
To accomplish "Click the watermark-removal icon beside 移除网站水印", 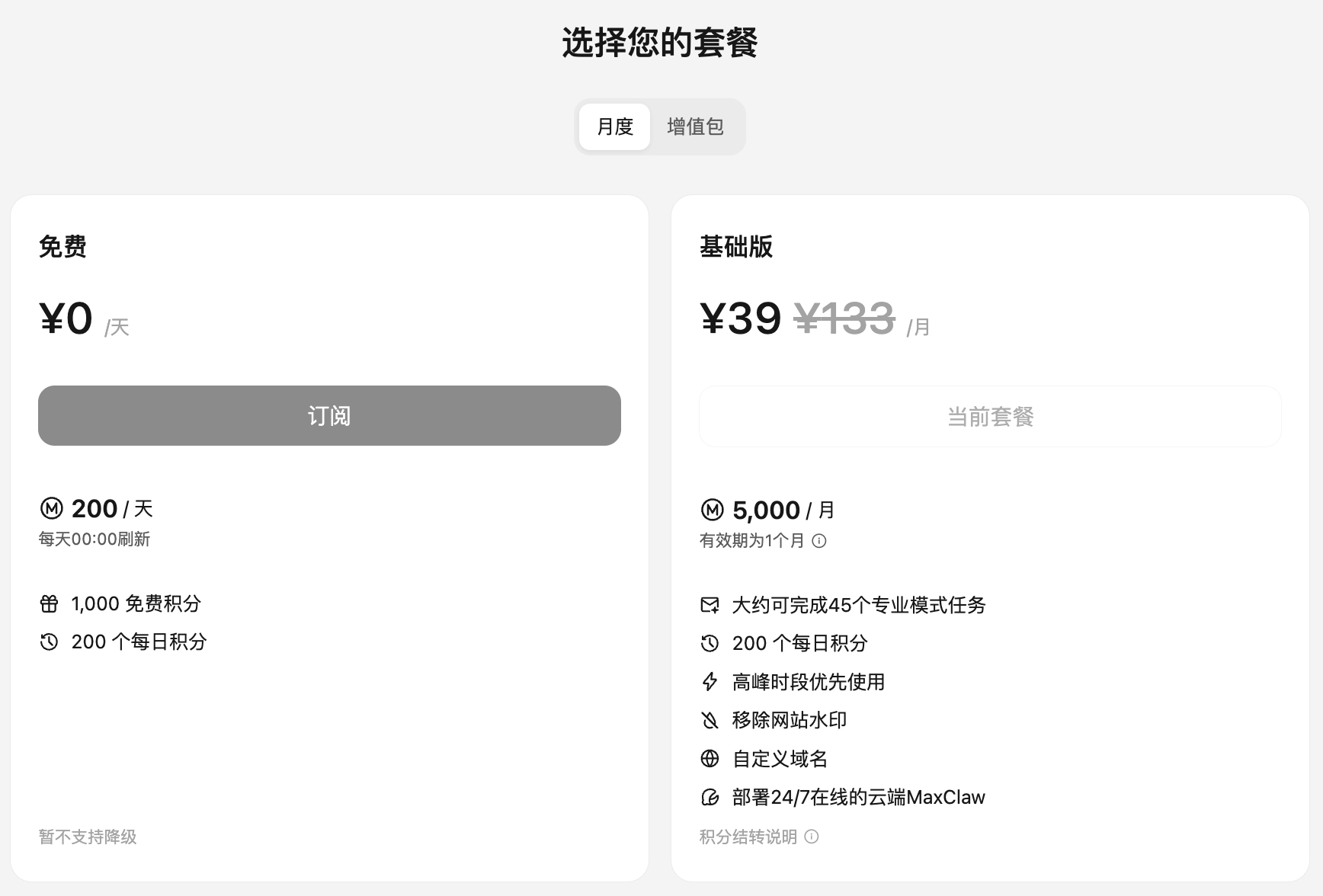I will click(x=710, y=720).
